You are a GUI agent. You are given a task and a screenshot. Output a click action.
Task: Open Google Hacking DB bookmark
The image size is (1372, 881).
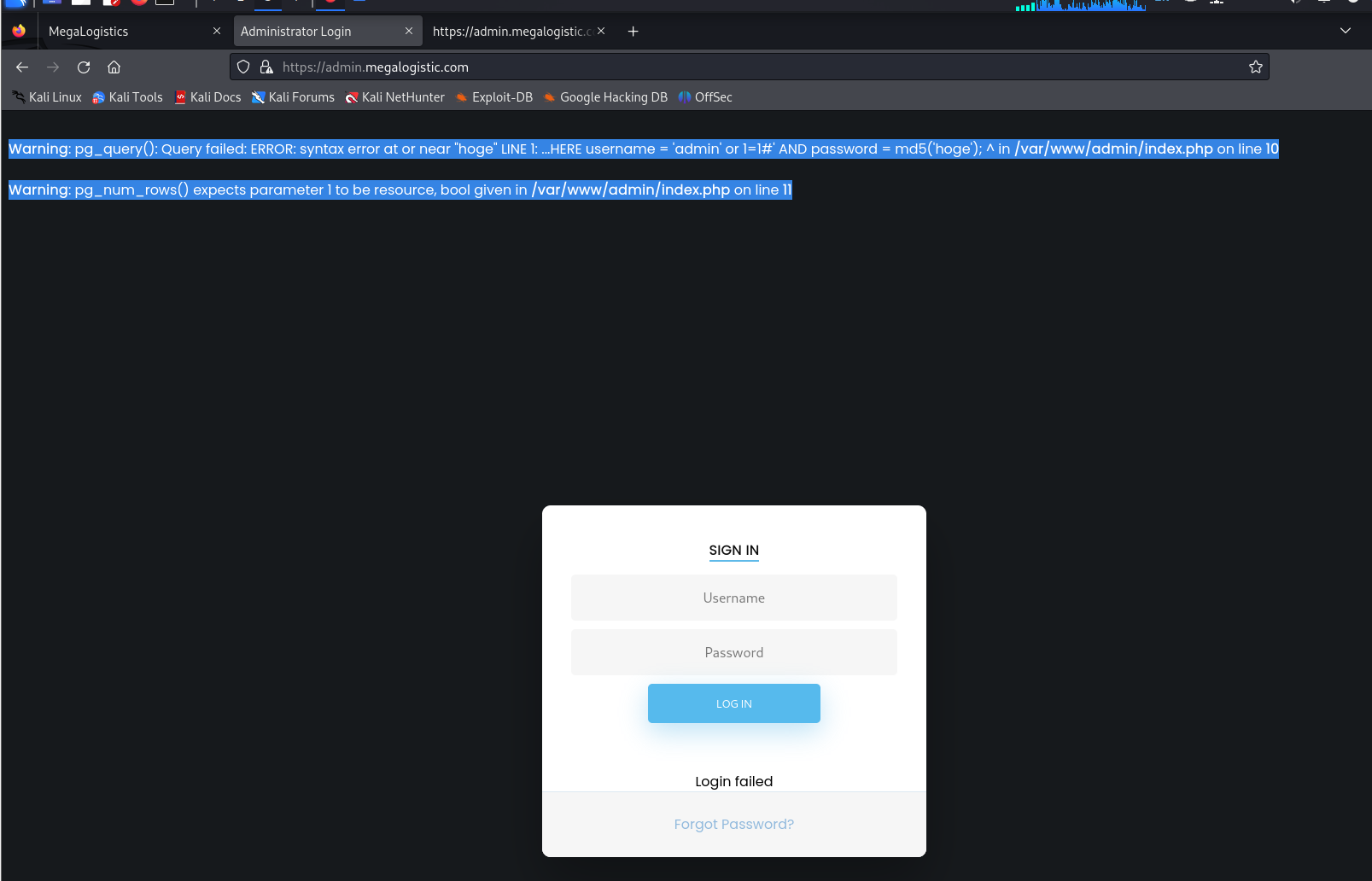click(x=605, y=97)
